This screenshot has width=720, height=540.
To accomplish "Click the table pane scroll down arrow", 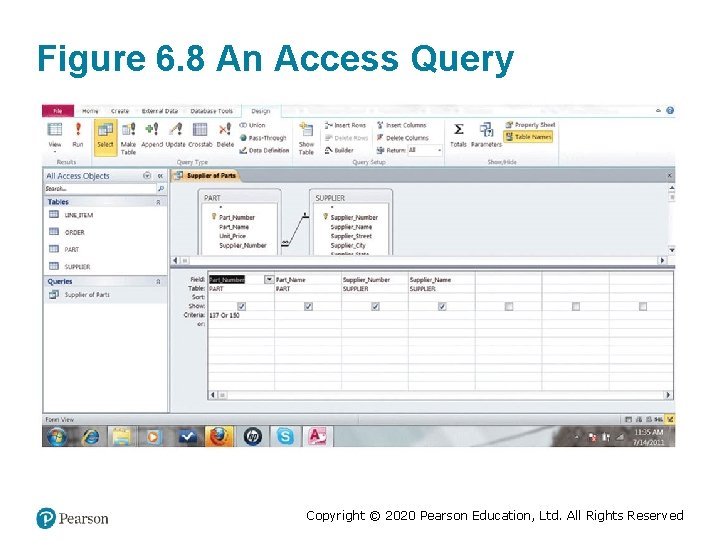I will pos(672,250).
